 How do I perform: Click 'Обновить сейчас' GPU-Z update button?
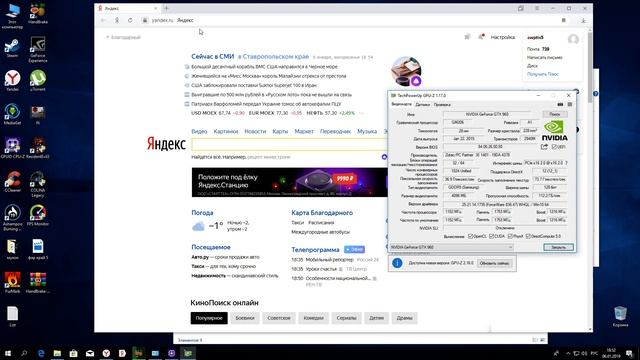(494, 263)
